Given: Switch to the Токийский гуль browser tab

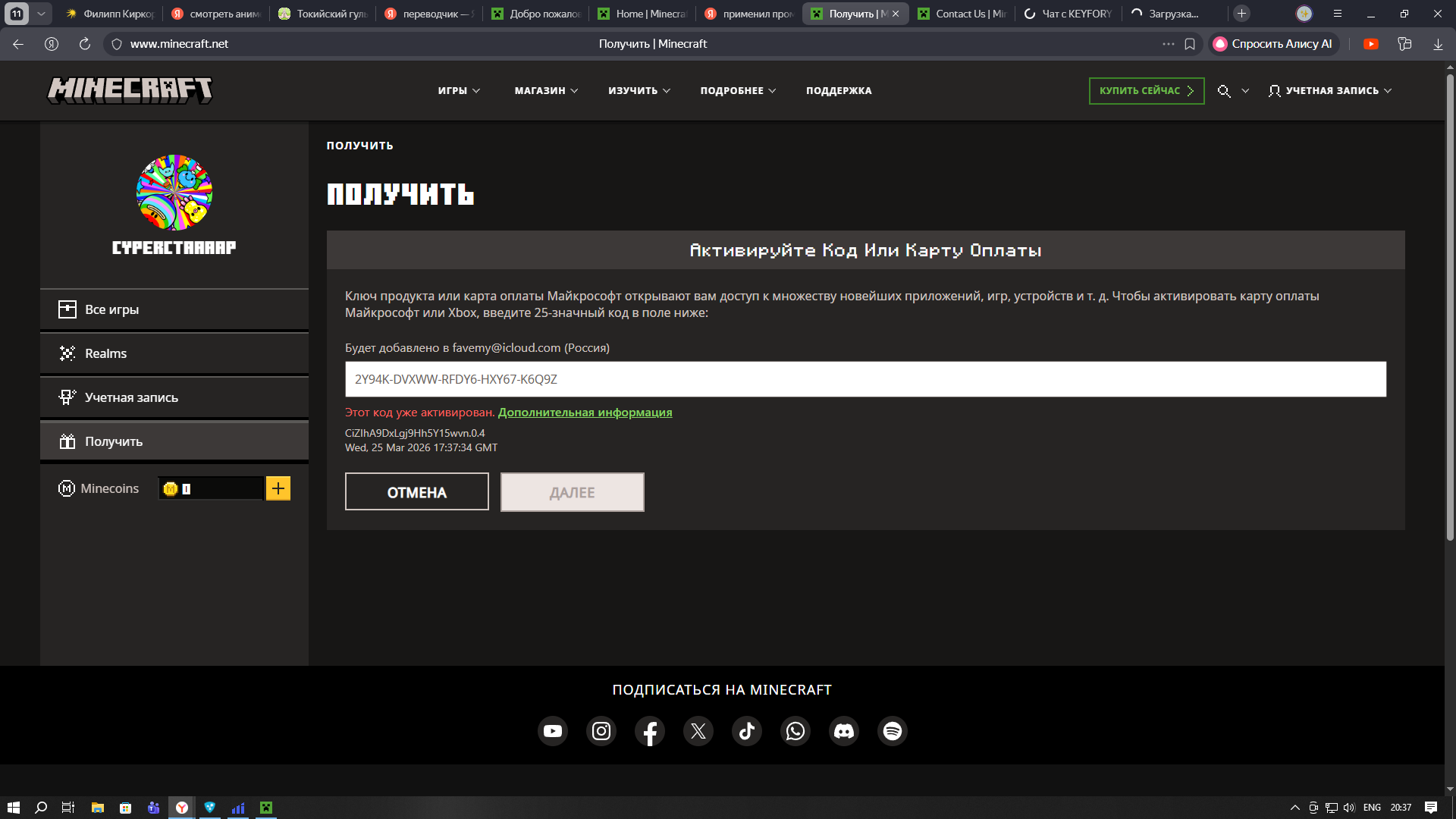Looking at the screenshot, I should [323, 14].
